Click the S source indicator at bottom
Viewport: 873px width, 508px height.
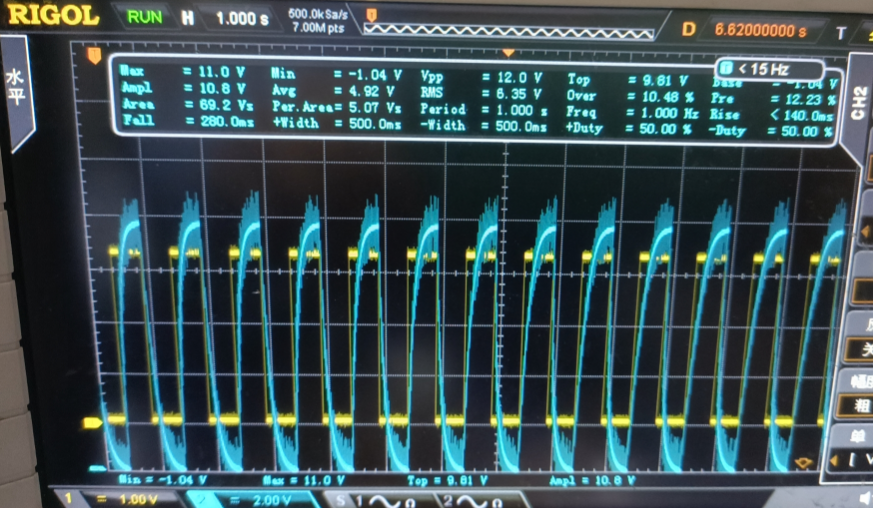[x=340, y=500]
